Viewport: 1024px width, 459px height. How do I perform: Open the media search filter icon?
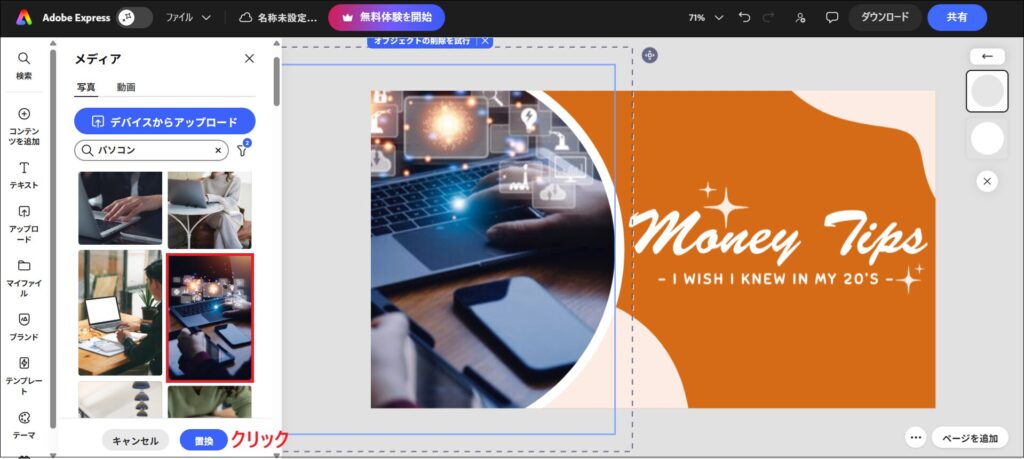click(x=242, y=150)
